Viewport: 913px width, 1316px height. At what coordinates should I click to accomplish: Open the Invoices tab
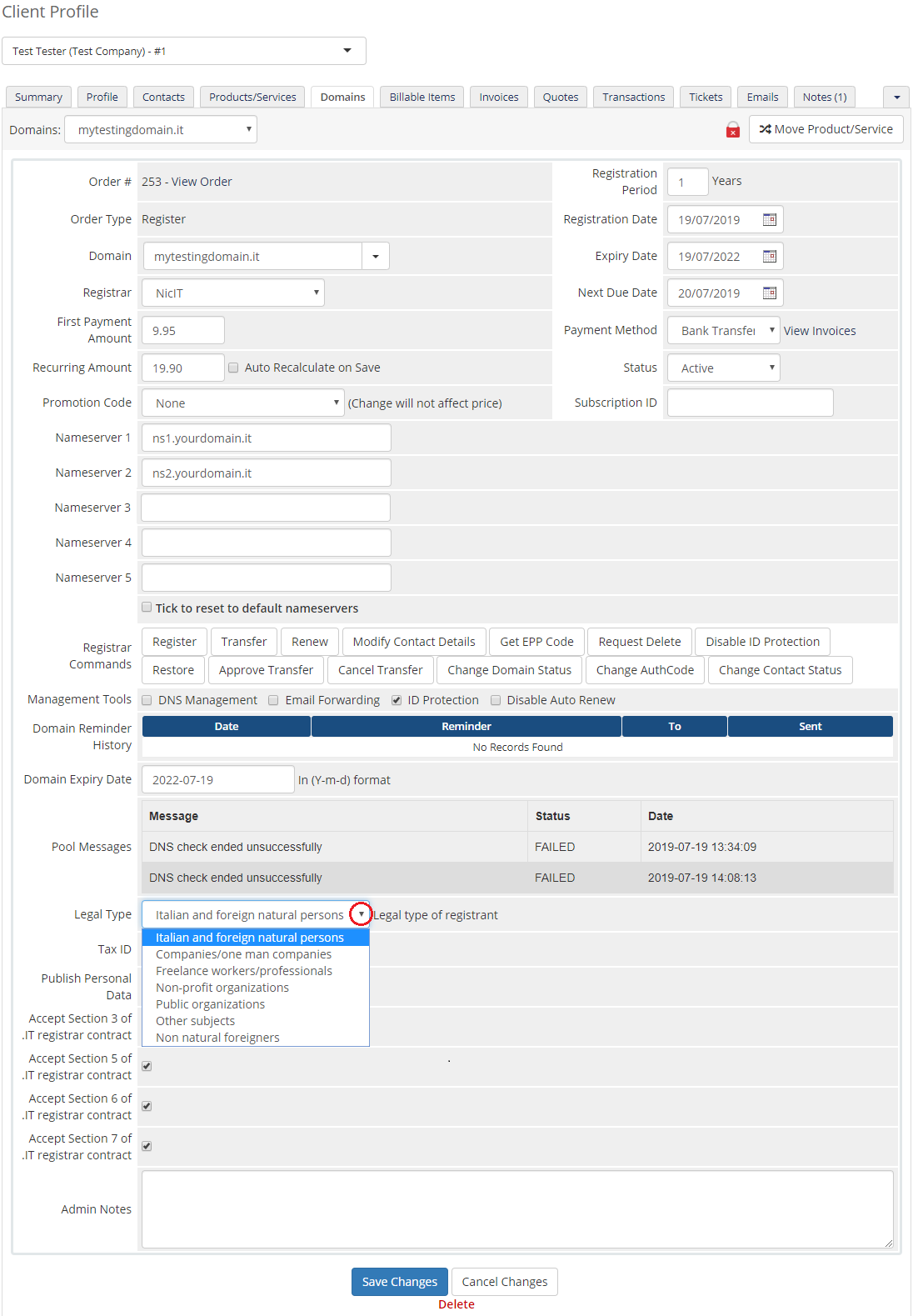click(499, 97)
